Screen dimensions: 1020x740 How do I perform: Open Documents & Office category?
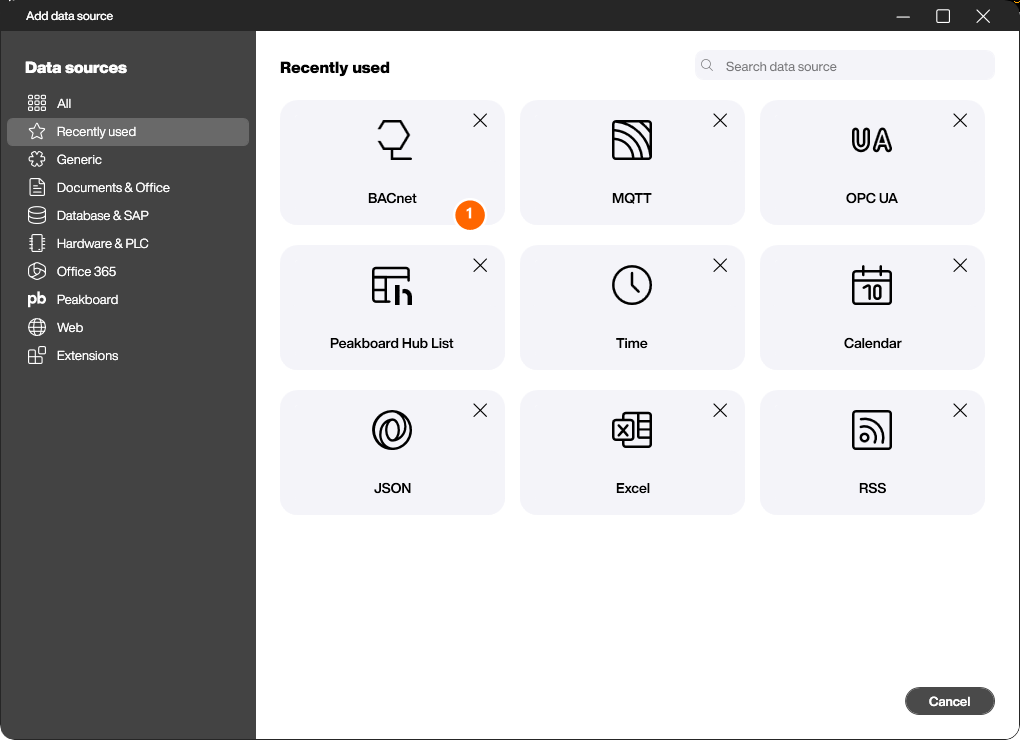tap(128, 187)
